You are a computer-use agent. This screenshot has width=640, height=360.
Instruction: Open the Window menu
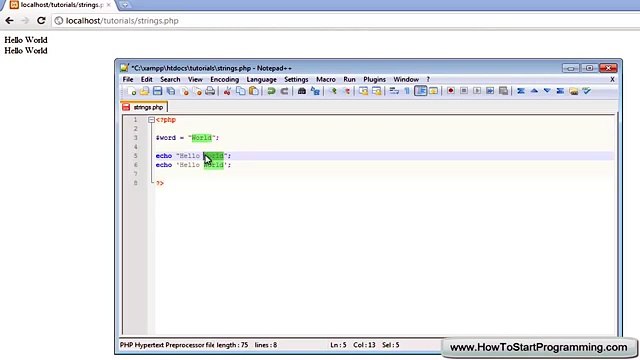point(406,80)
